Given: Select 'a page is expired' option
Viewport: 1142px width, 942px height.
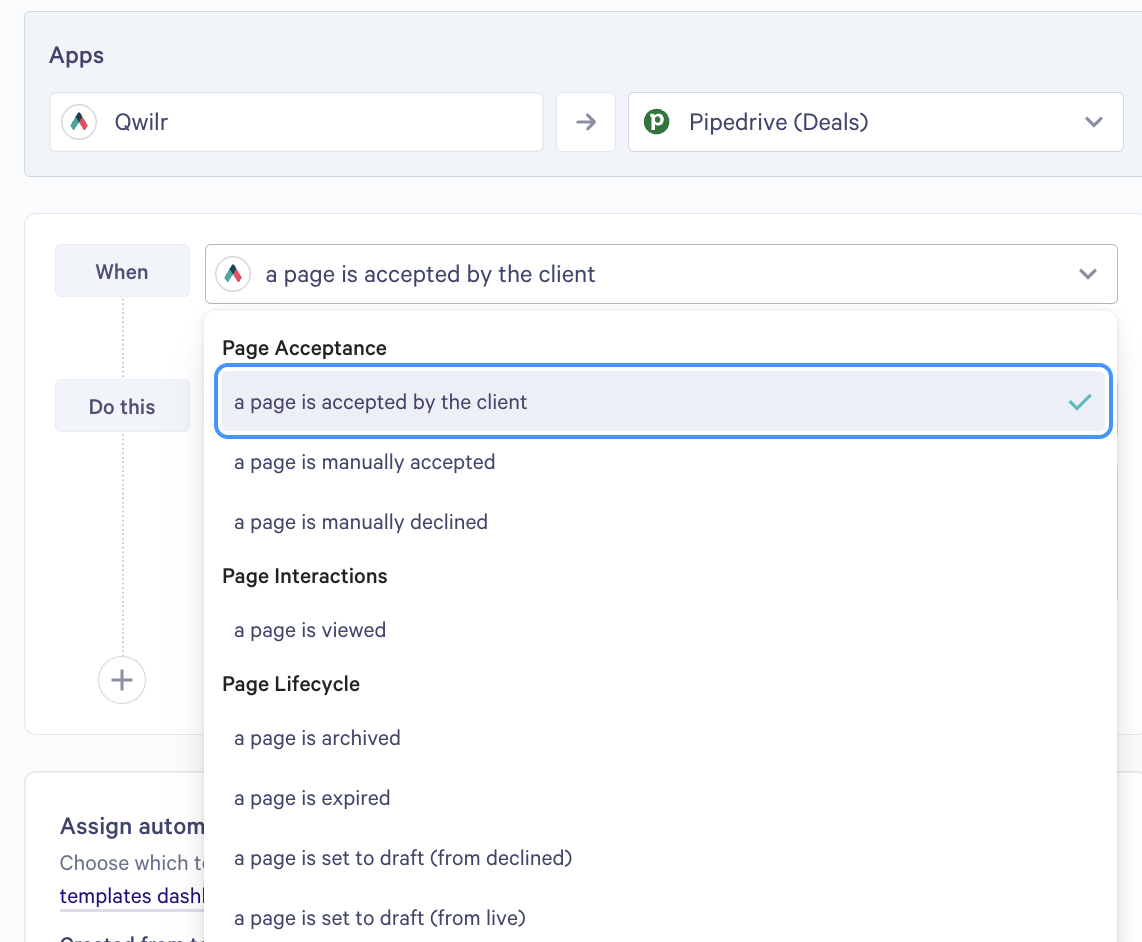Looking at the screenshot, I should (x=661, y=798).
